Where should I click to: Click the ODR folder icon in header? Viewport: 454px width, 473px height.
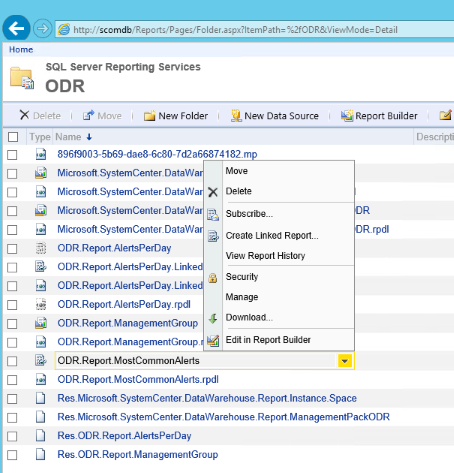pyautogui.click(x=22, y=78)
